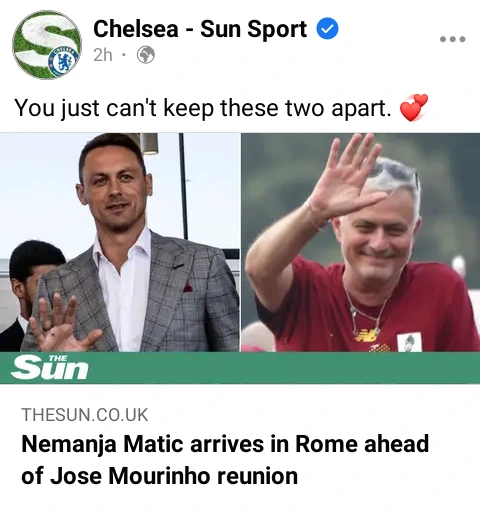The height and width of the screenshot is (509, 480).
Task: Click The Sun logo on green banner
Action: [49, 367]
